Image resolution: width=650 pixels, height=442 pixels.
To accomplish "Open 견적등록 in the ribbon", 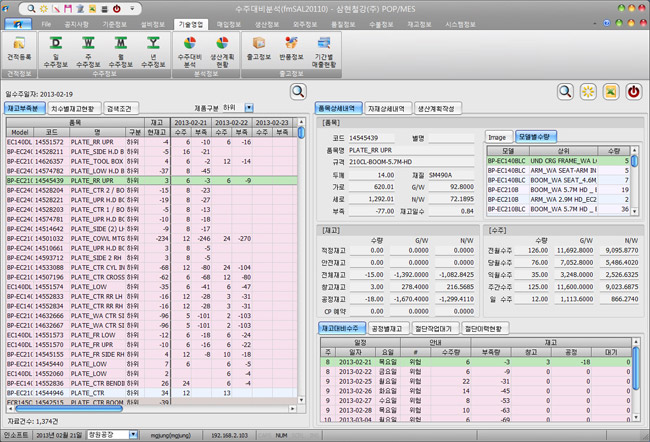I will pyautogui.click(x=19, y=50).
